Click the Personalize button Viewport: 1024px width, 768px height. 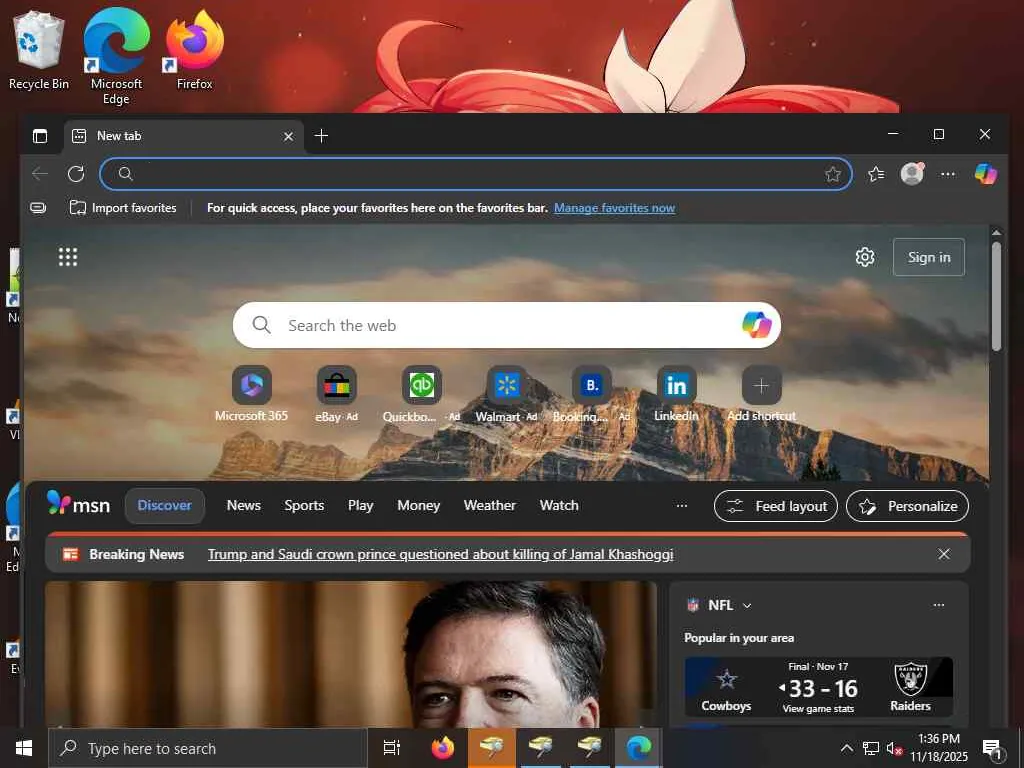coord(907,506)
